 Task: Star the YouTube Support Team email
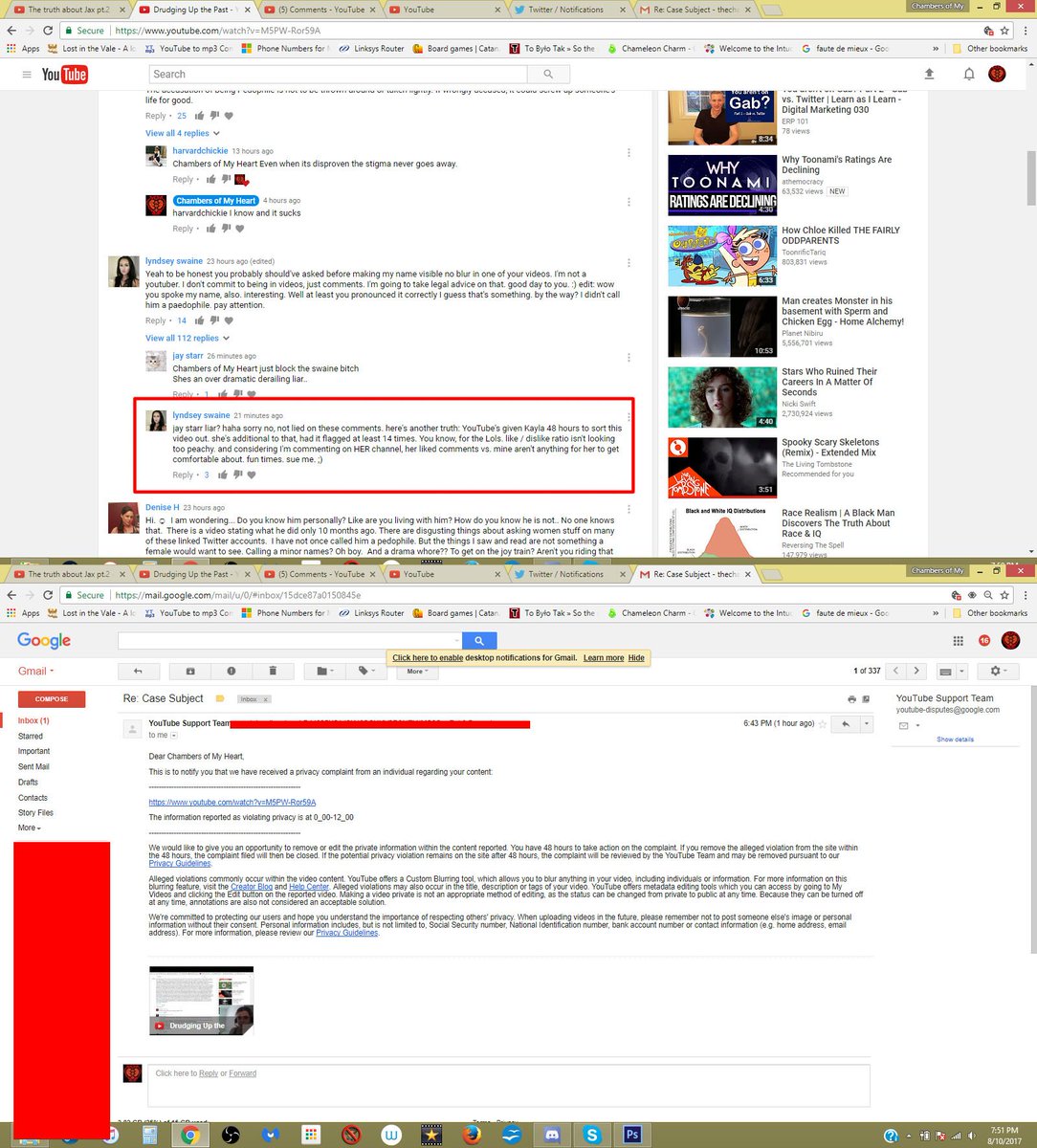(822, 724)
